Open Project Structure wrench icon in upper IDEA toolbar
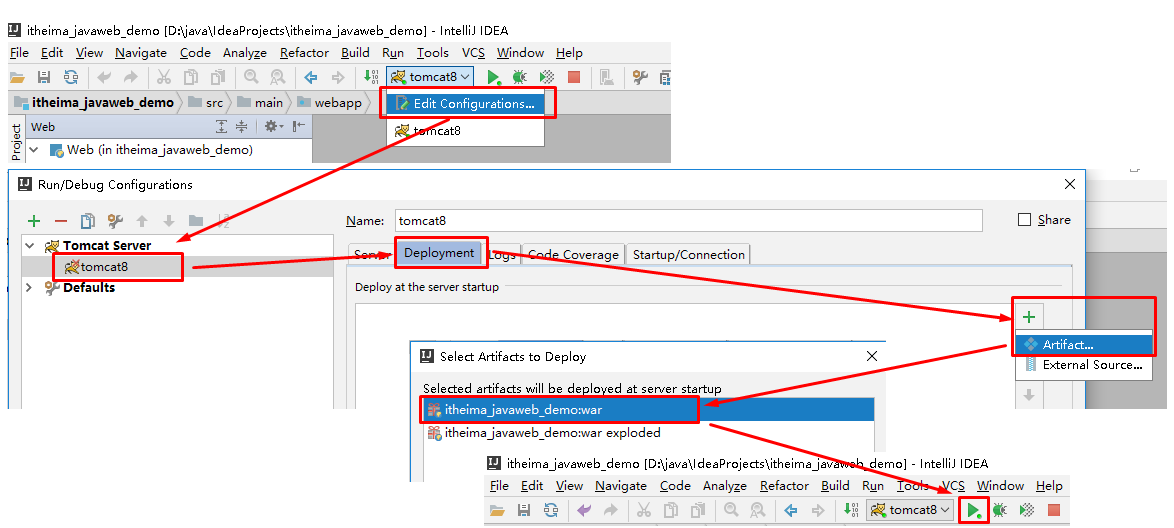1174x528 pixels. coord(640,76)
